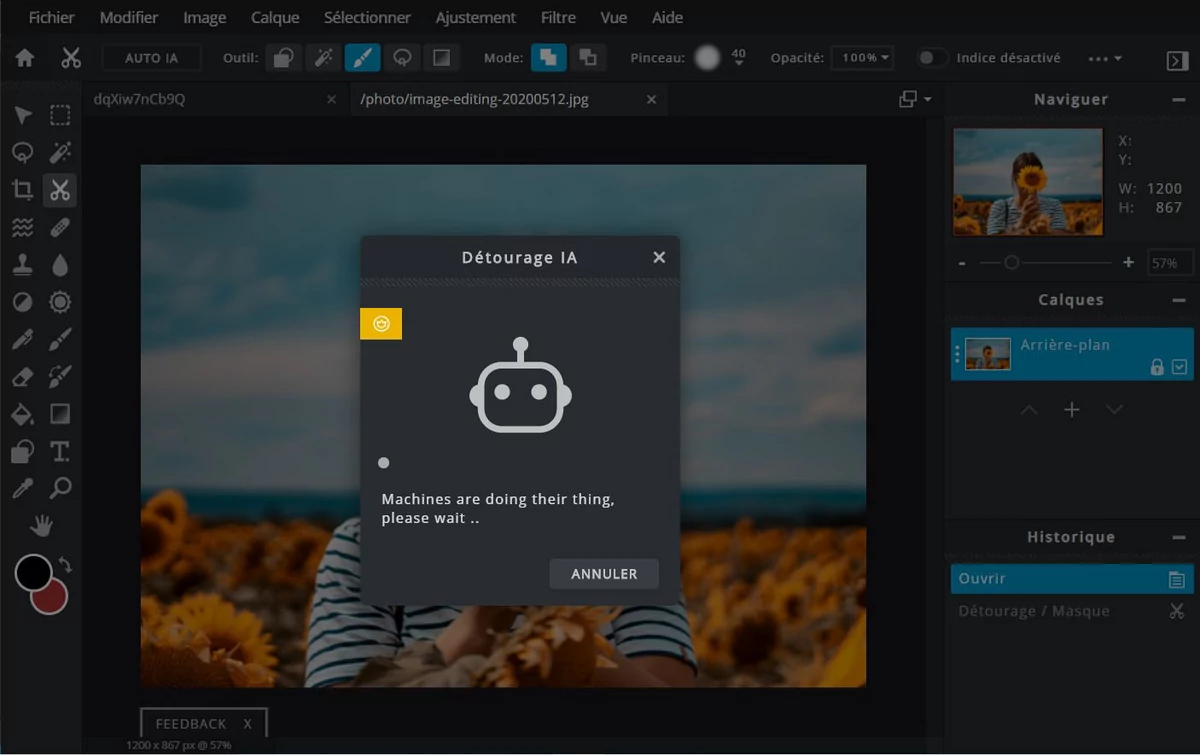Screen dimensions: 1200x755
Task: Collapse the Calques panel
Action: (1179, 300)
